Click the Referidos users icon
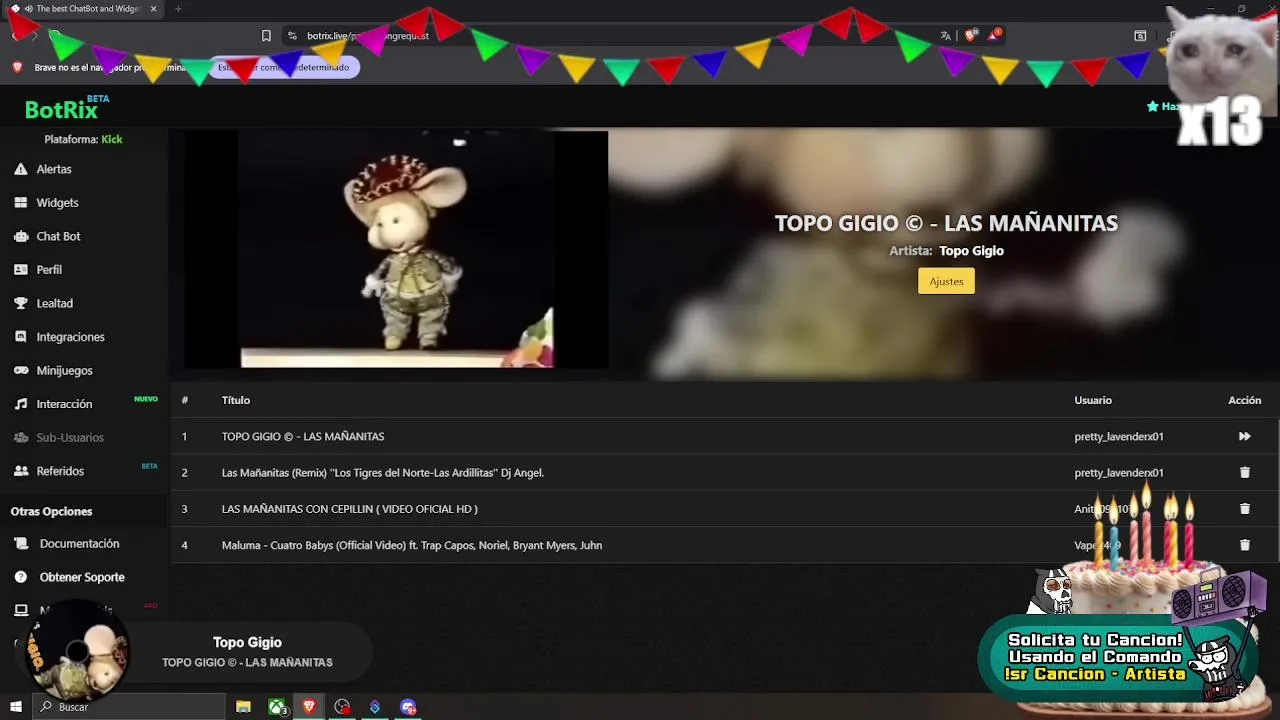This screenshot has width=1280, height=720. (20, 471)
